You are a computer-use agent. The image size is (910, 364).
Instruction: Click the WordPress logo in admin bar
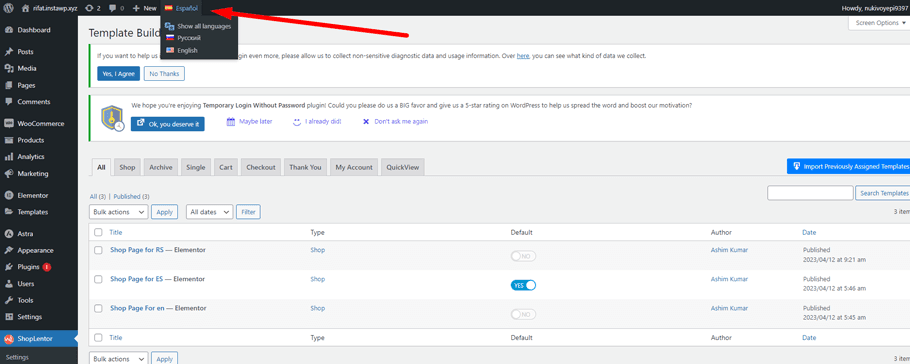(x=8, y=8)
